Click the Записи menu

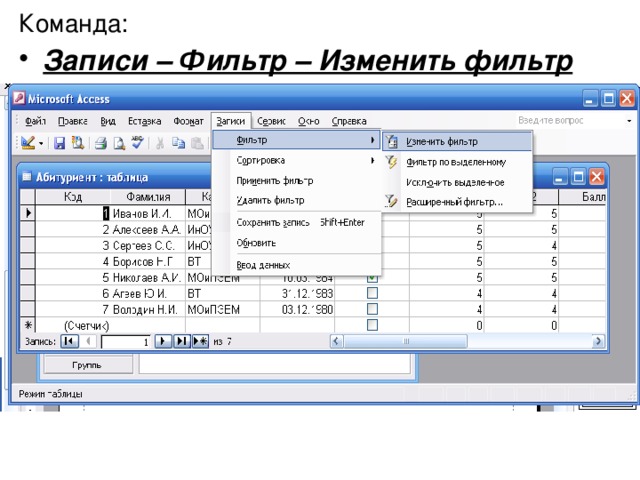coord(231,121)
